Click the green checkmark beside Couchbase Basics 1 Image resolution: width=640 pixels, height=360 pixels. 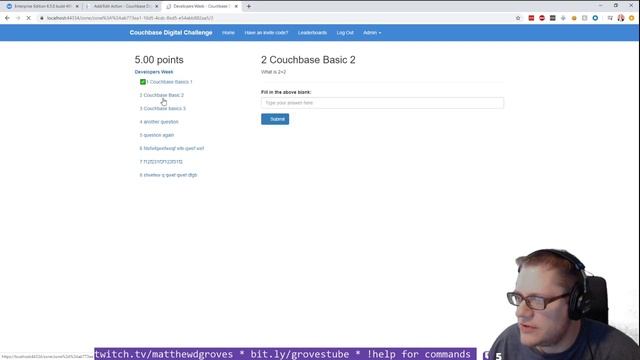point(143,82)
